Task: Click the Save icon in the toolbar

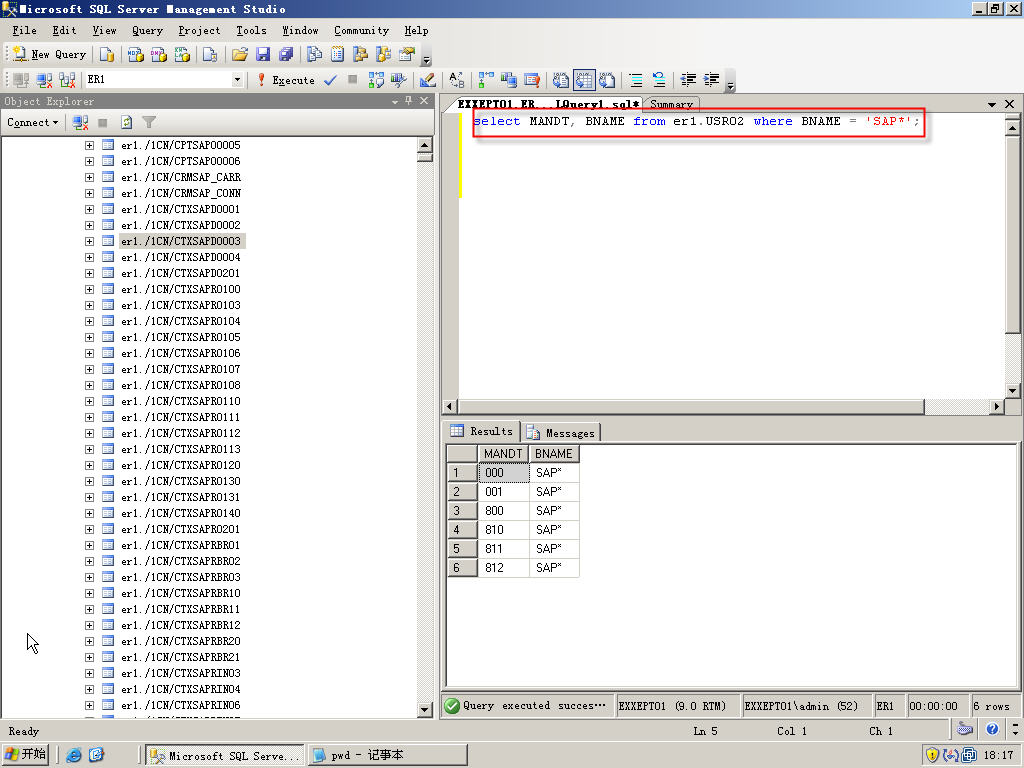Action: pyautogui.click(x=263, y=55)
